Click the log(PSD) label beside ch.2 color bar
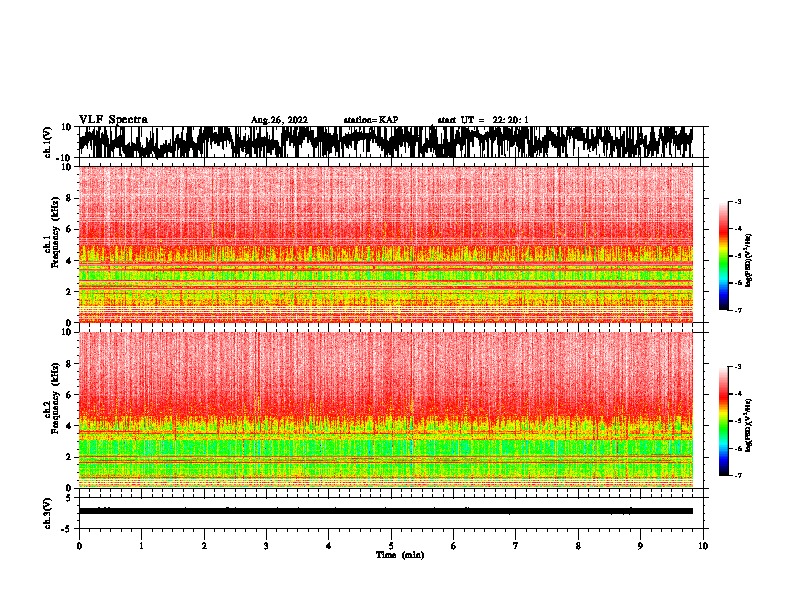 [748, 426]
